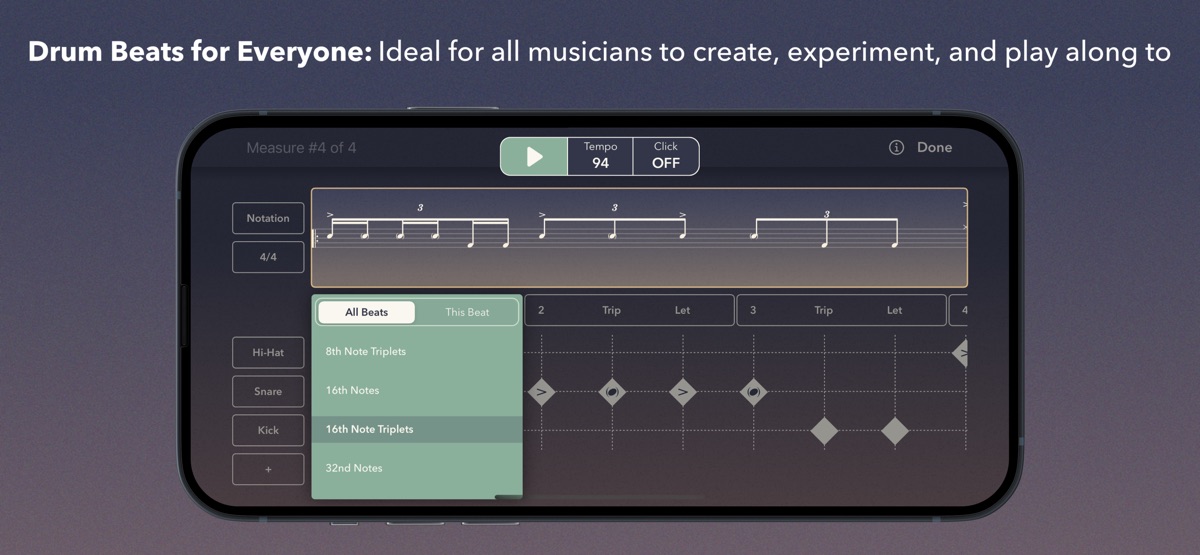The height and width of the screenshot is (555, 1200).
Task: Select the Hi-Hat instrument row
Action: click(x=268, y=352)
